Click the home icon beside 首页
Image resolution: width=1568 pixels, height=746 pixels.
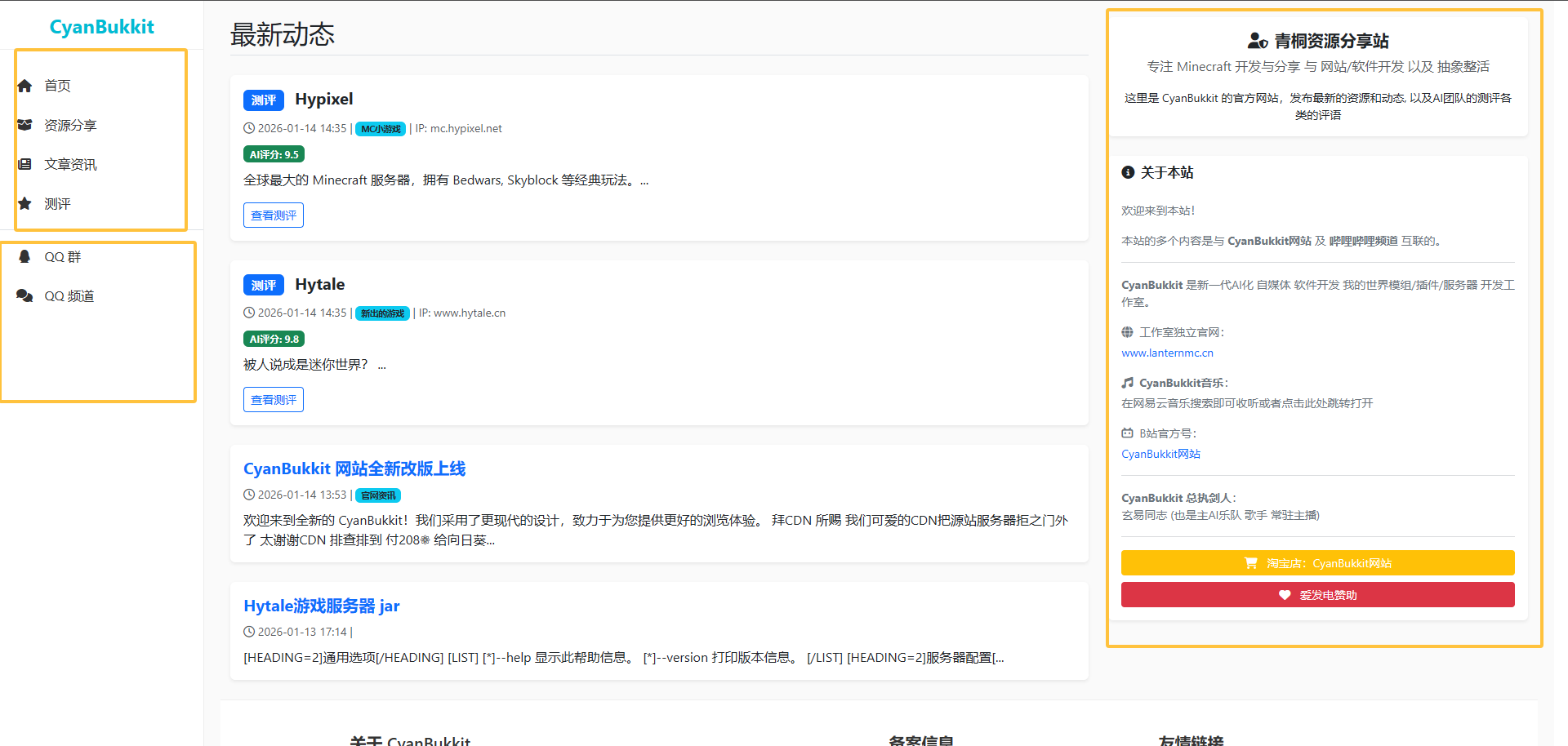tap(24, 86)
